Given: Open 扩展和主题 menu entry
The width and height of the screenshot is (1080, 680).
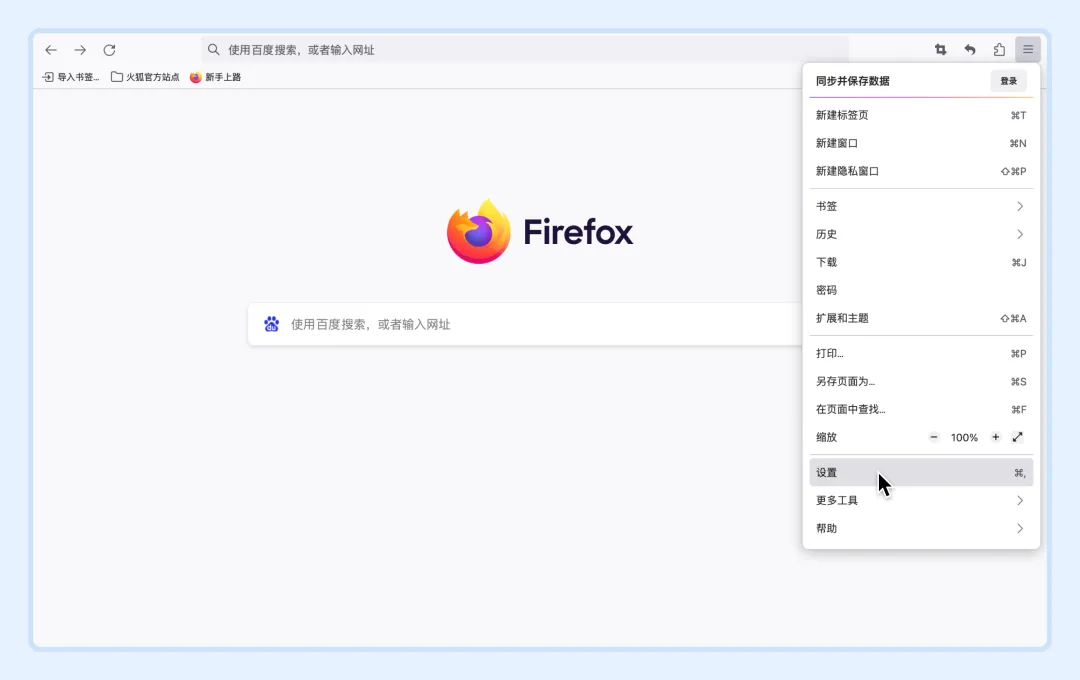Looking at the screenshot, I should pos(921,318).
